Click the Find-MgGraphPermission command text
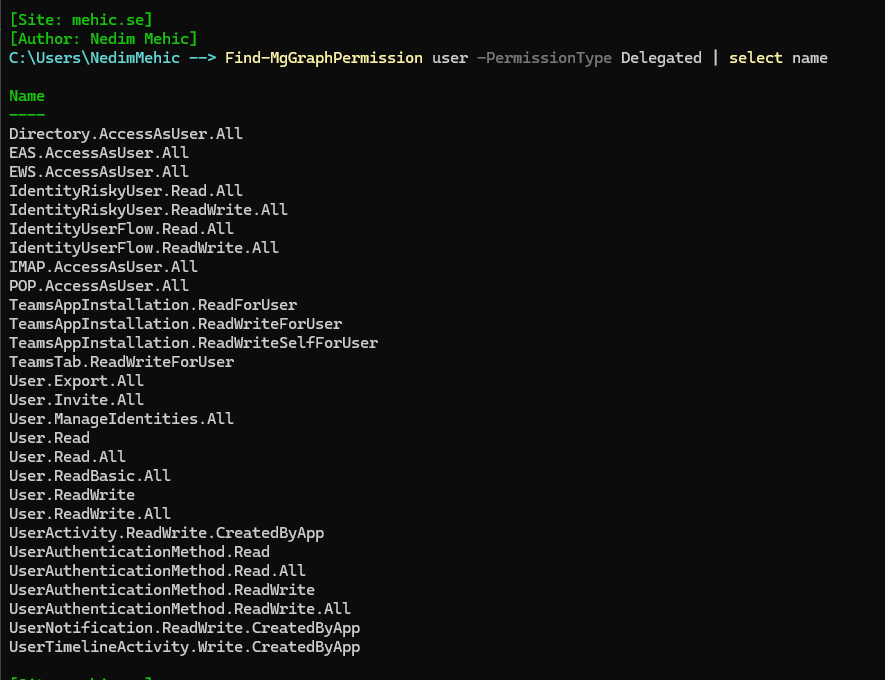This screenshot has height=680, width=885. 324,58
